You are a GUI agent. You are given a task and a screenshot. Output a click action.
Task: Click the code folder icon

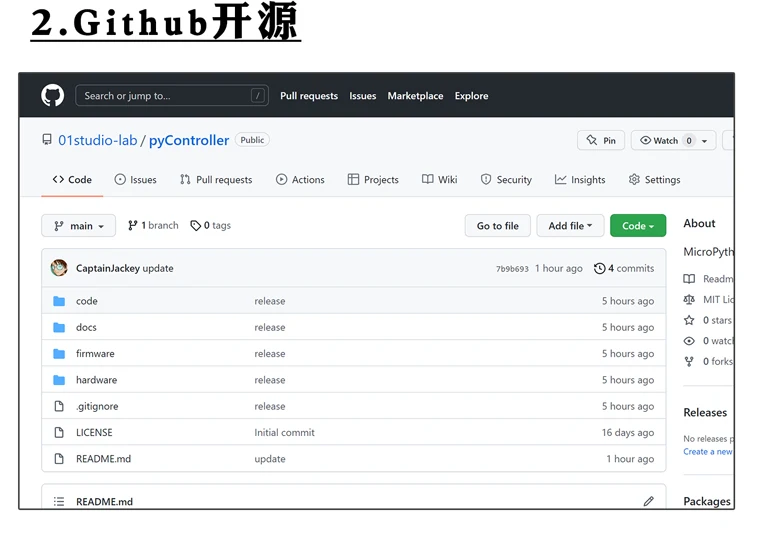point(59,301)
